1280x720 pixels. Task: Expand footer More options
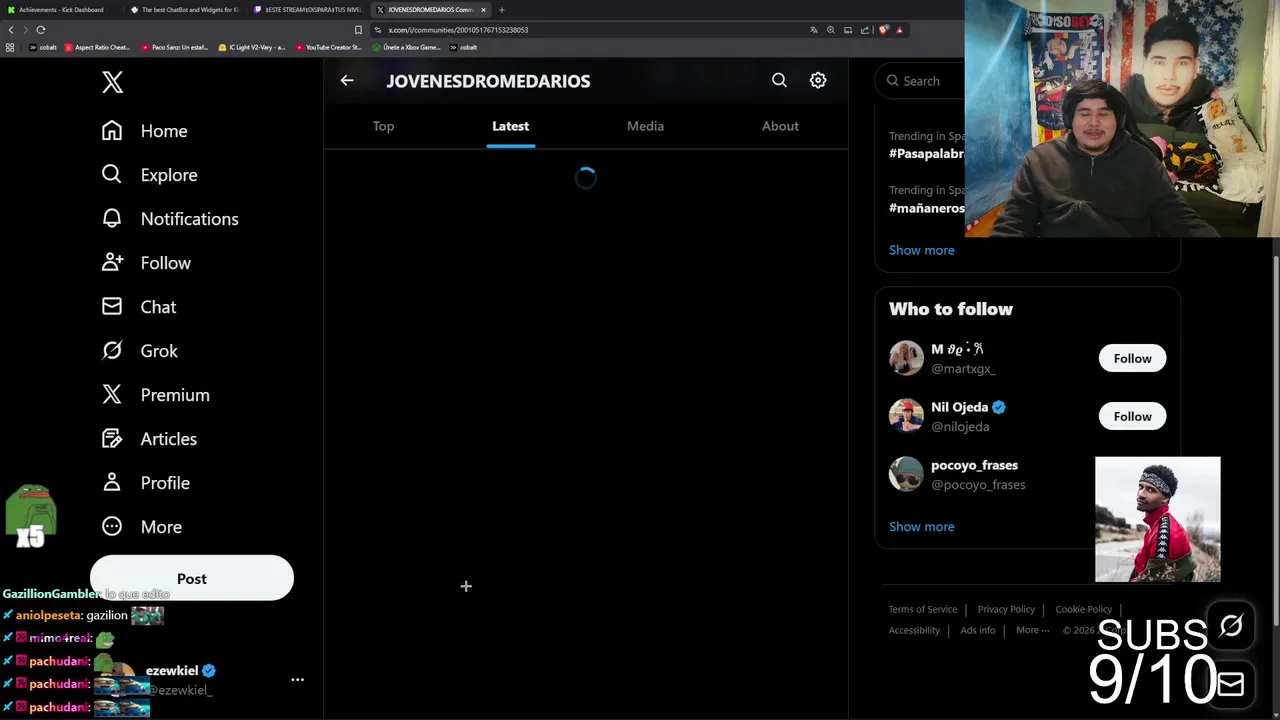[1033, 630]
